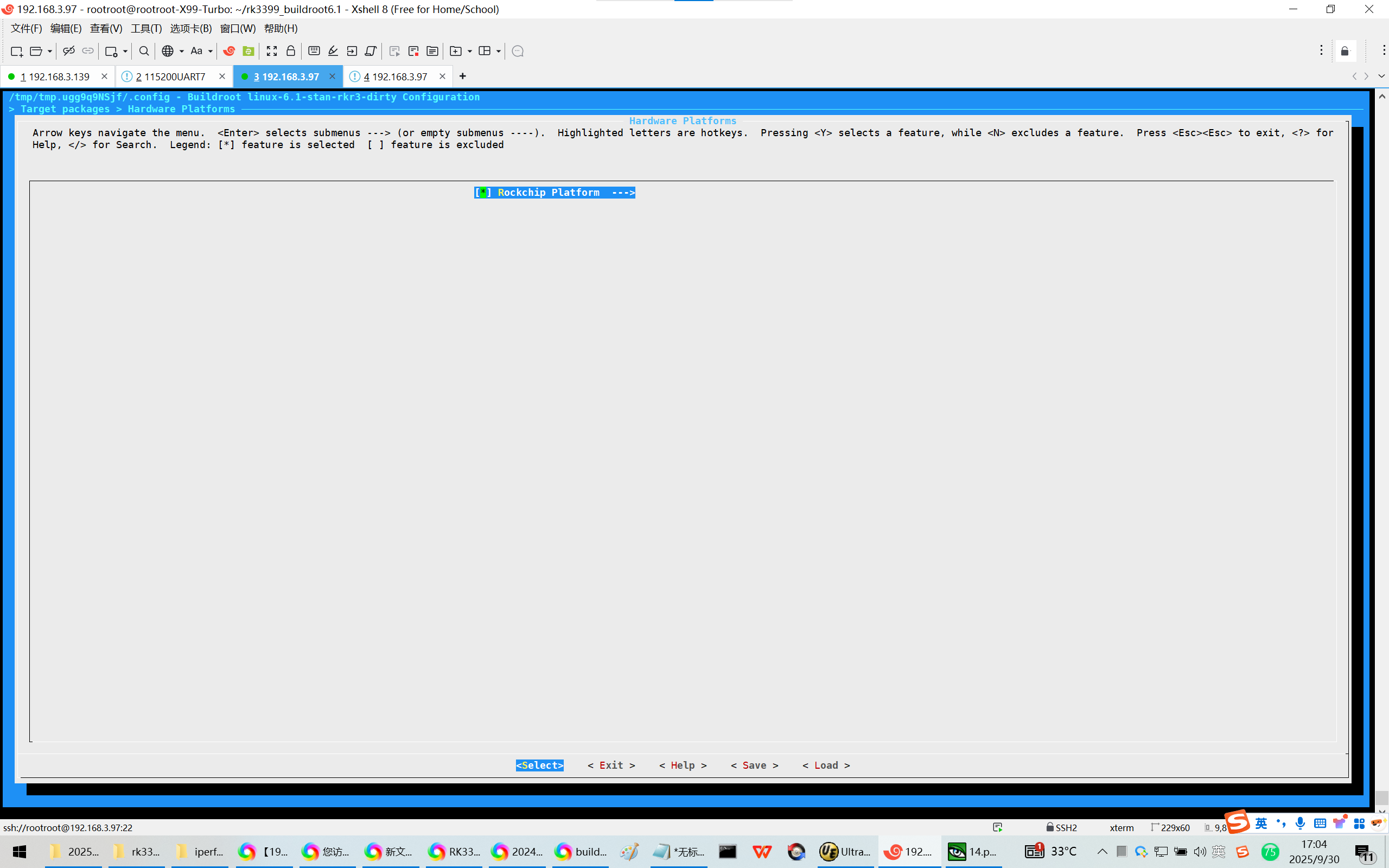Open the search magnifier tool
Viewport: 1389px width, 868px height.
click(144, 51)
